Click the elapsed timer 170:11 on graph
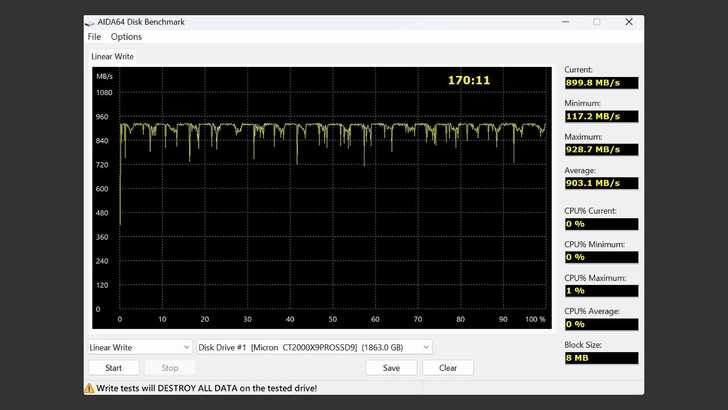The height and width of the screenshot is (410, 728). click(x=468, y=79)
